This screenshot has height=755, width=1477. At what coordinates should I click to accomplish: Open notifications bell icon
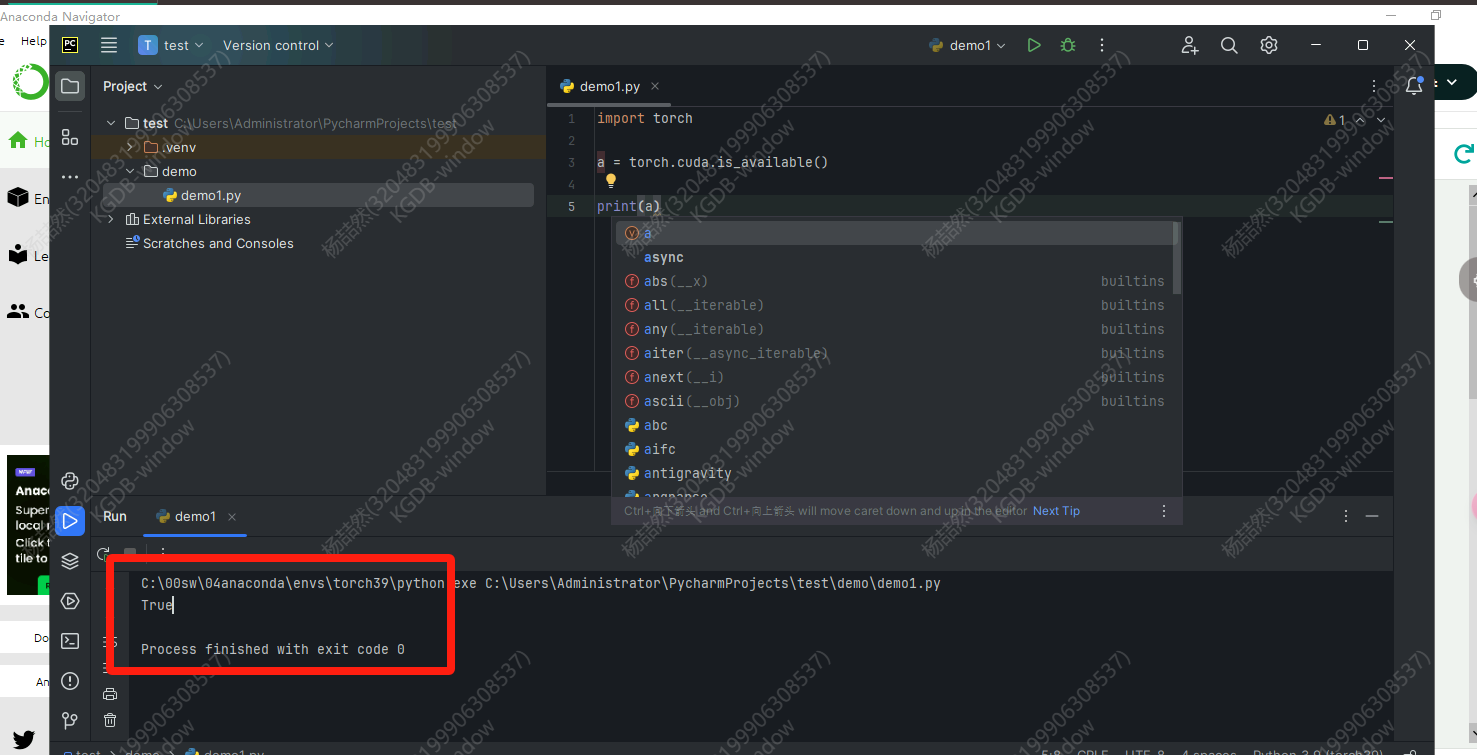click(x=1414, y=86)
